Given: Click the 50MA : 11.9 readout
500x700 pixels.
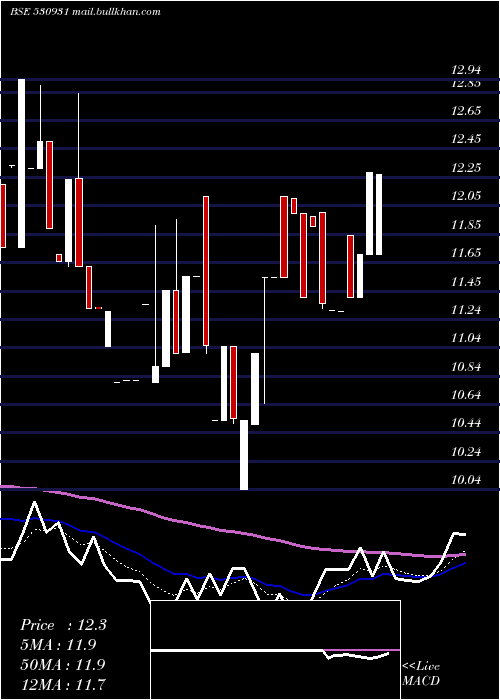Looking at the screenshot, I should coord(63,664).
